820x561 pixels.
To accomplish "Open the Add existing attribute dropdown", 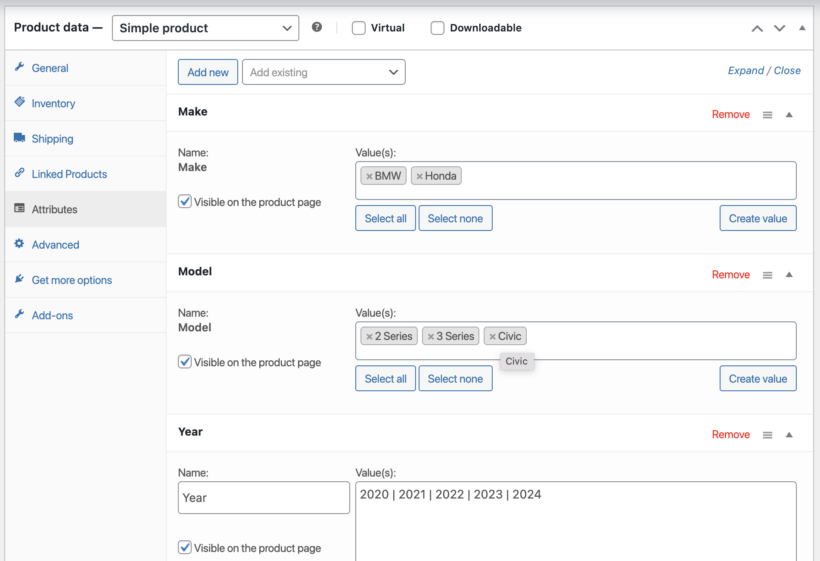I will pyautogui.click(x=324, y=72).
